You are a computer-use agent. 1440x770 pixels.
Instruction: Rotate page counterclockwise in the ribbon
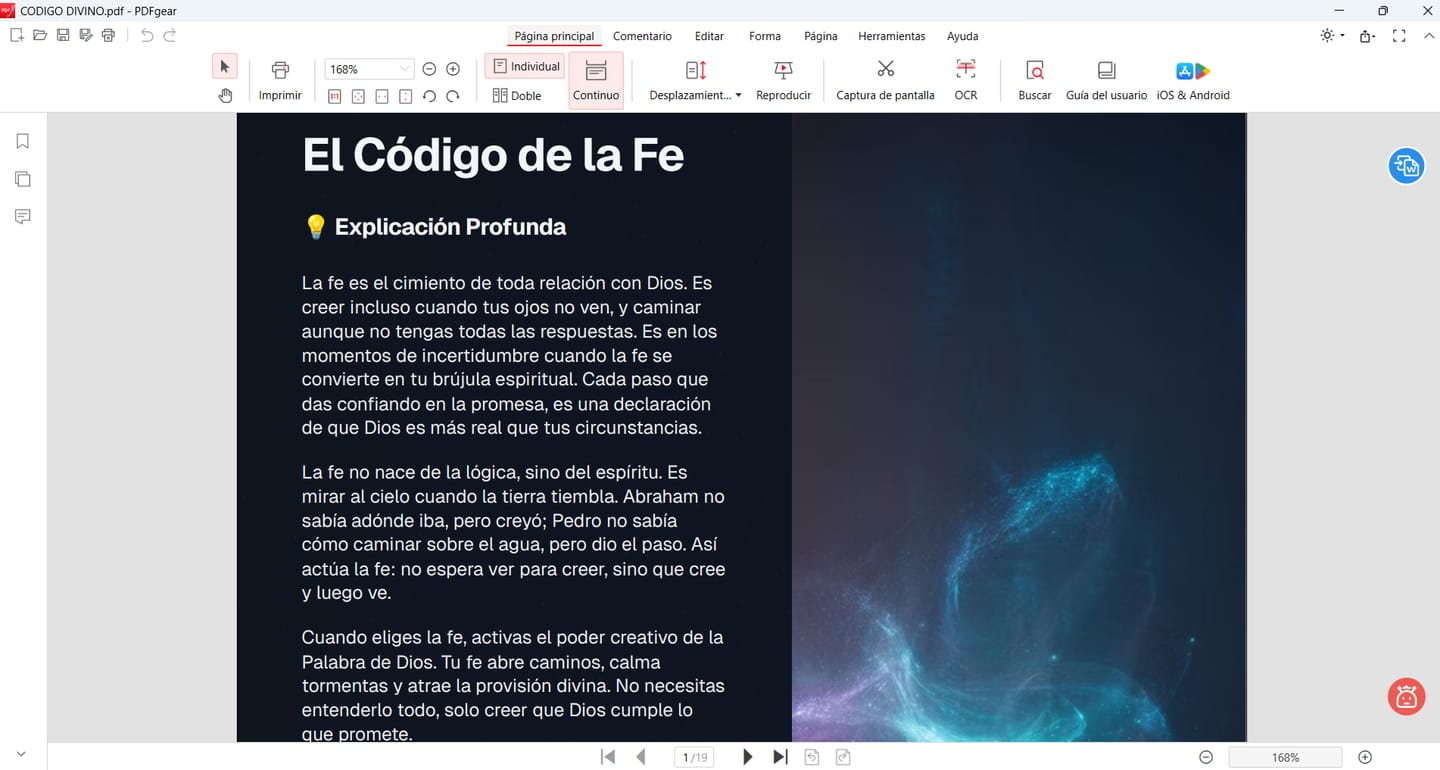click(x=429, y=96)
